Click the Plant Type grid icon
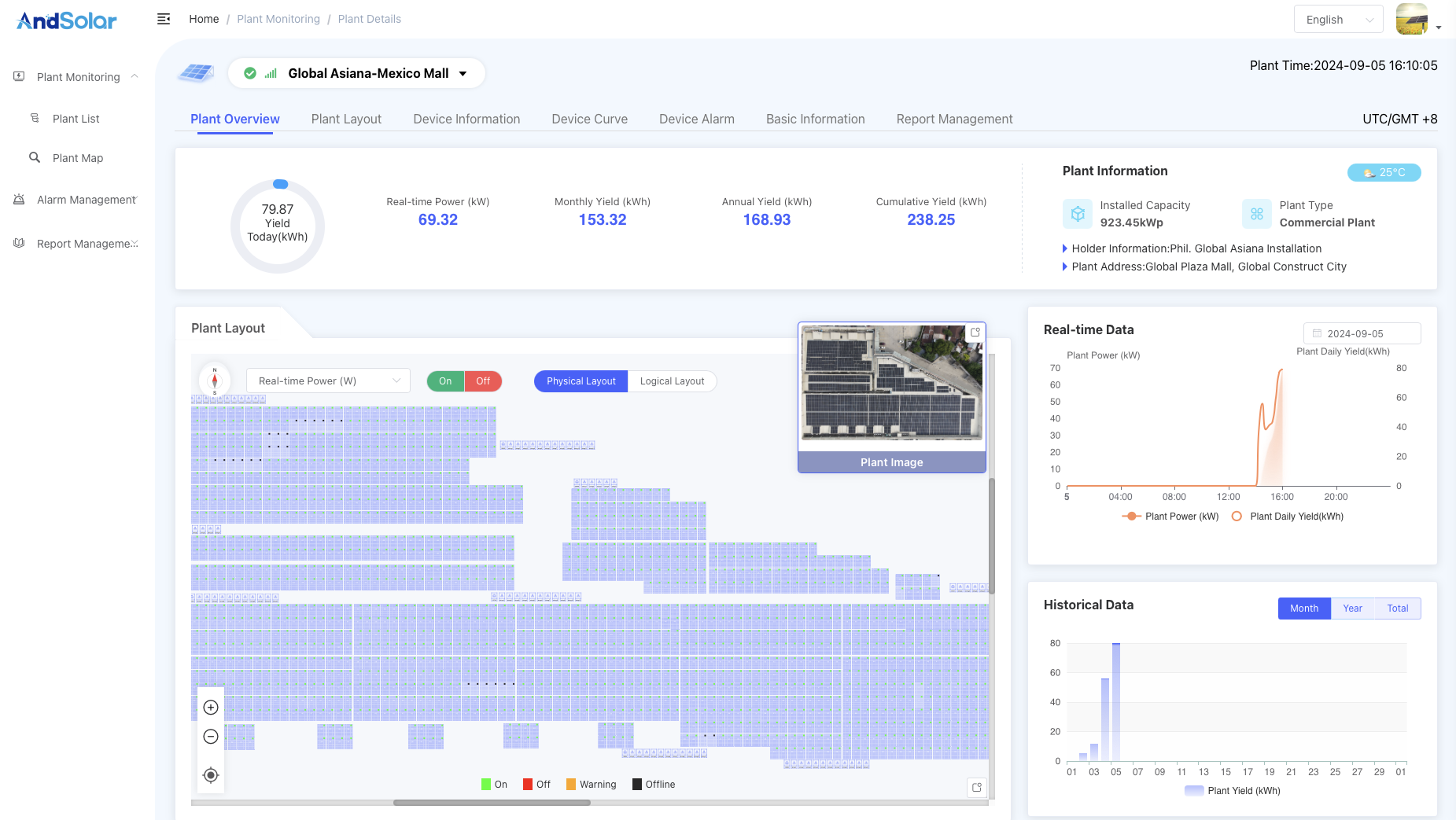1456x820 pixels. (1256, 214)
